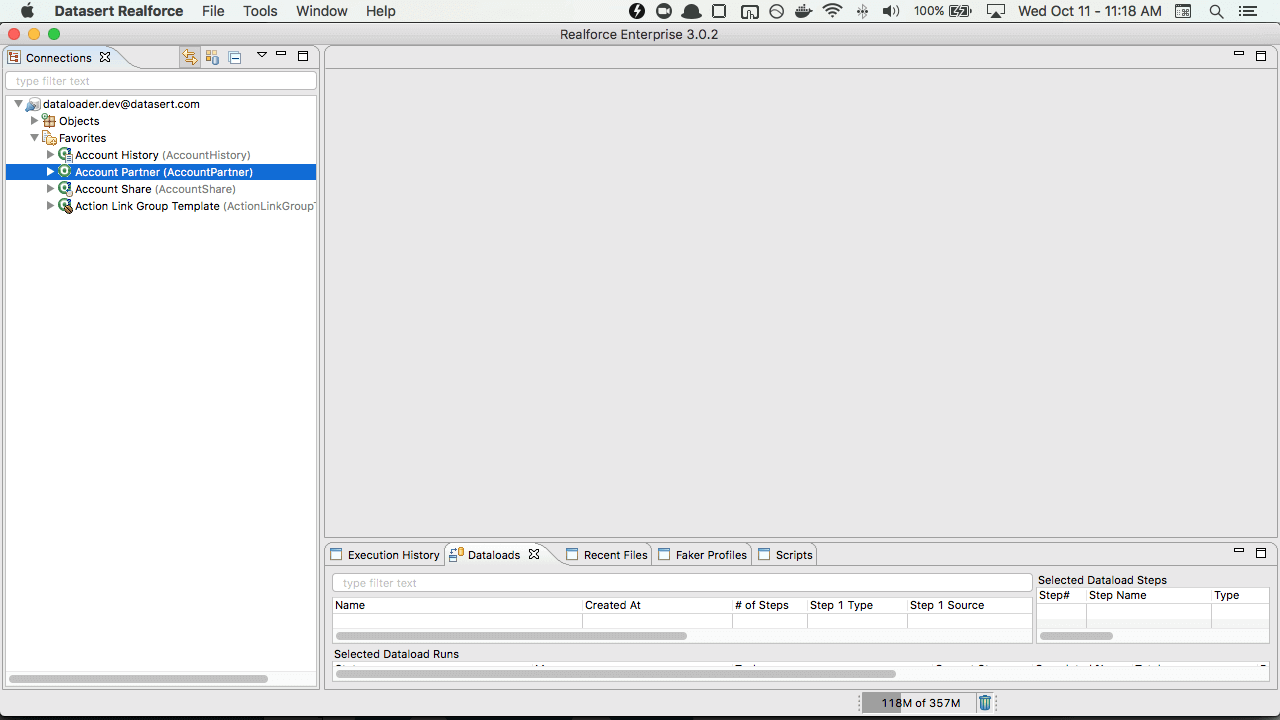Click the dataloader.dev connection database icon
The height and width of the screenshot is (720, 1280).
coord(33,104)
